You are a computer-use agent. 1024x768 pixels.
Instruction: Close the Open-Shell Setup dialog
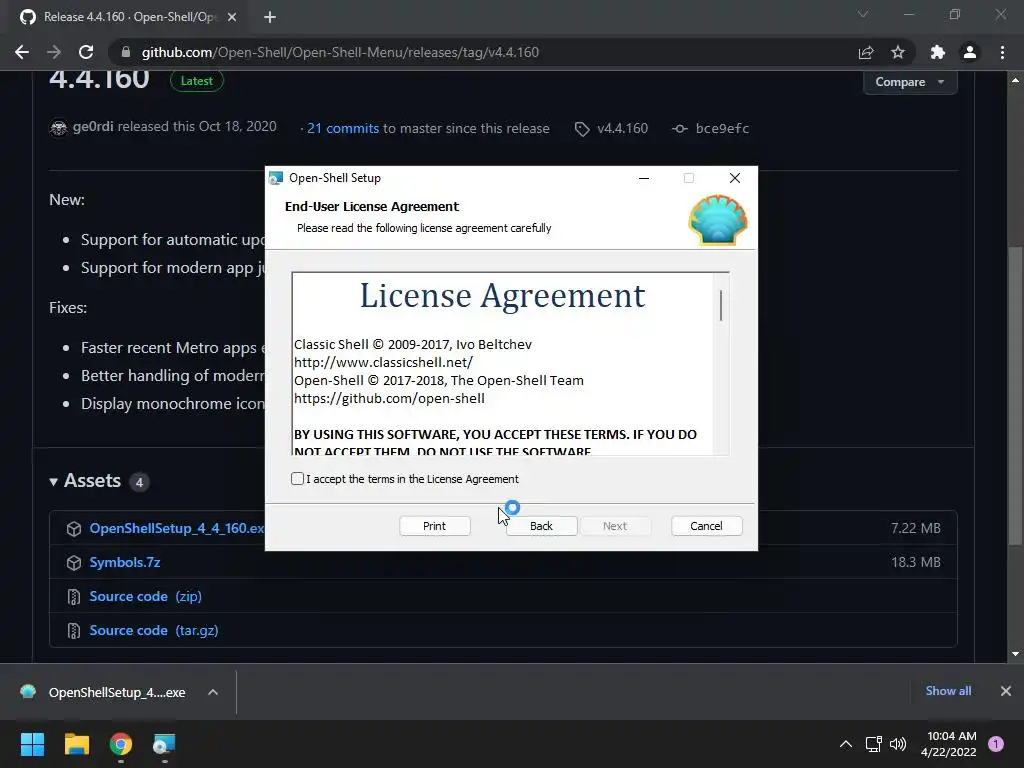click(735, 178)
